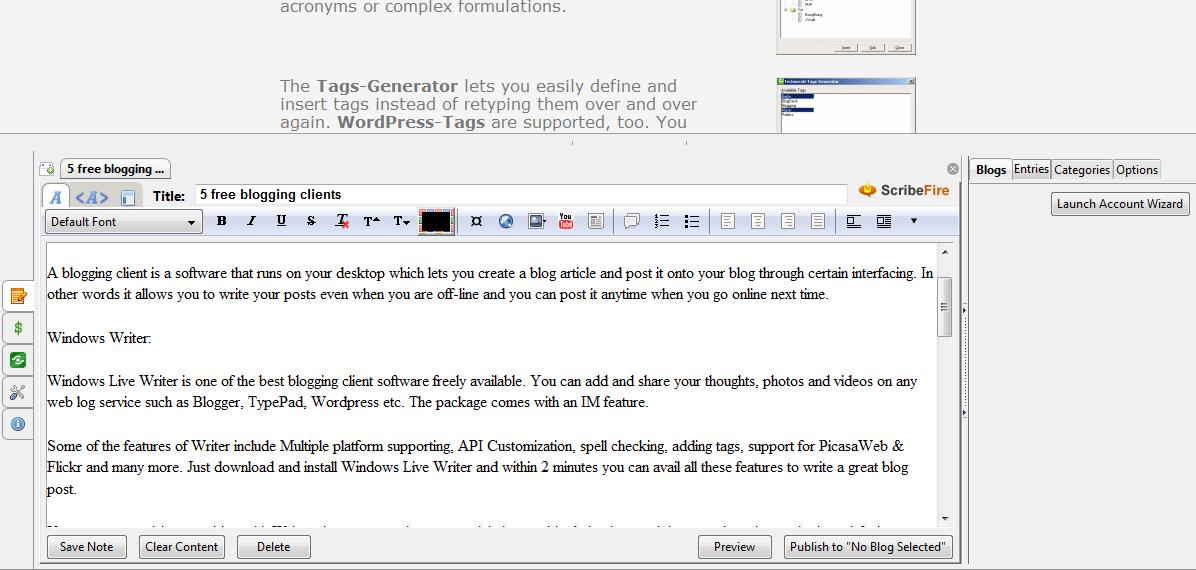Image resolution: width=1196 pixels, height=570 pixels.
Task: Open the Blogs tab
Action: [x=991, y=169]
